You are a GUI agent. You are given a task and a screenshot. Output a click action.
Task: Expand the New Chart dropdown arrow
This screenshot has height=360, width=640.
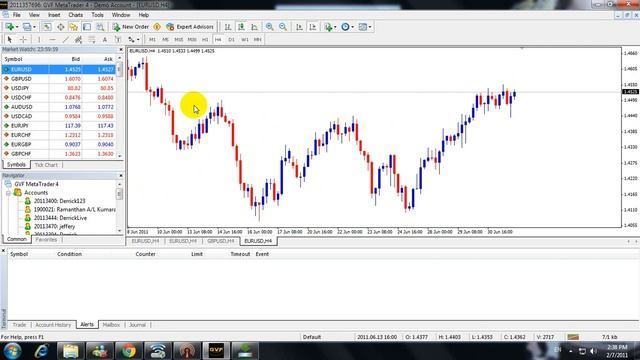click(17, 27)
